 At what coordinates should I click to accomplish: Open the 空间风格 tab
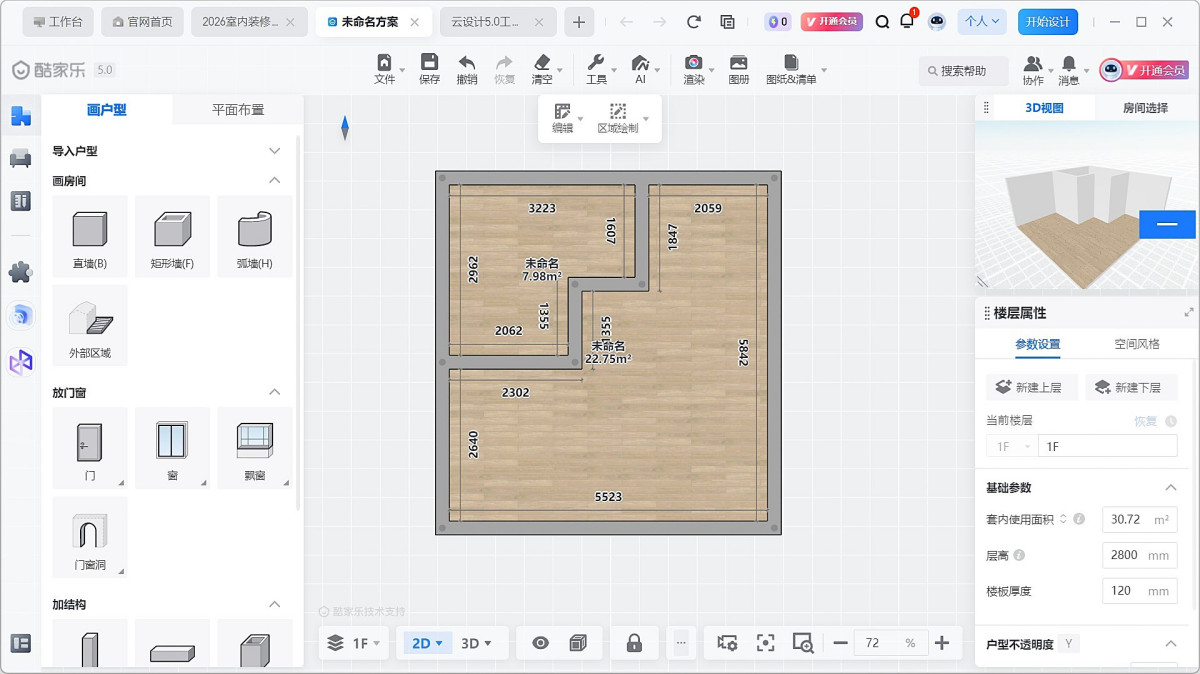coord(1137,344)
